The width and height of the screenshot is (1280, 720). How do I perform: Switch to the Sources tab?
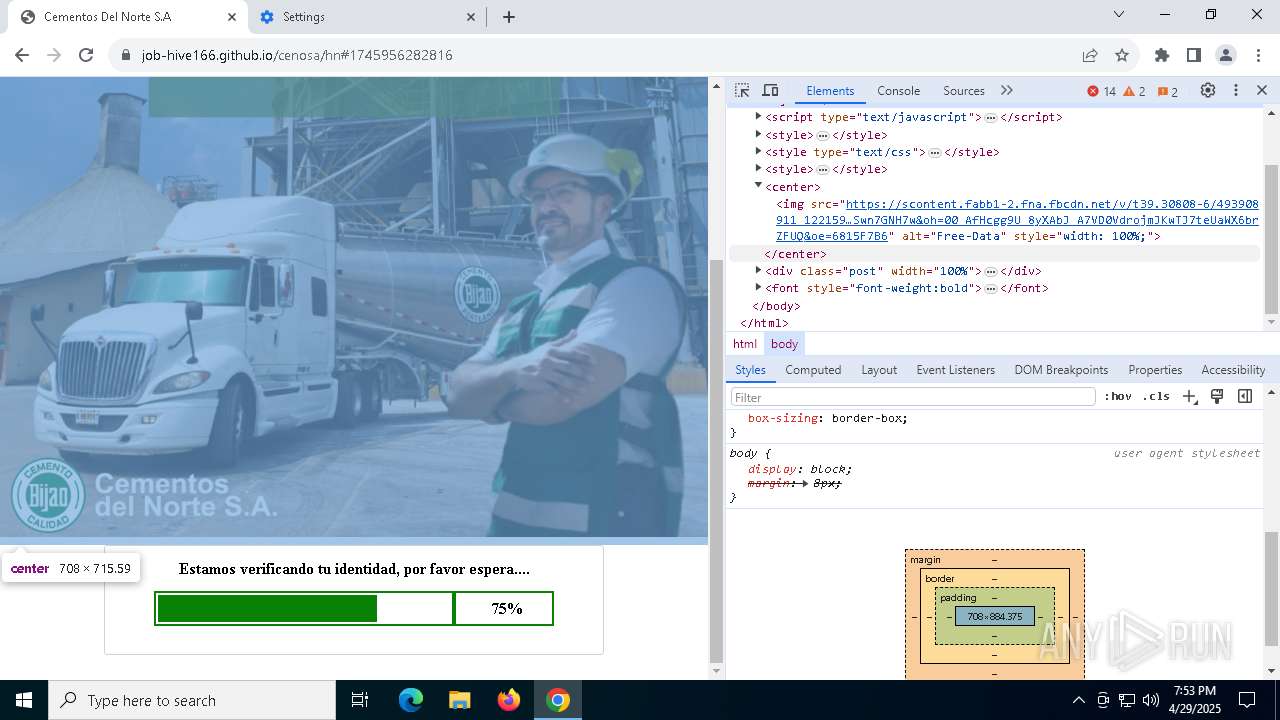(x=964, y=90)
